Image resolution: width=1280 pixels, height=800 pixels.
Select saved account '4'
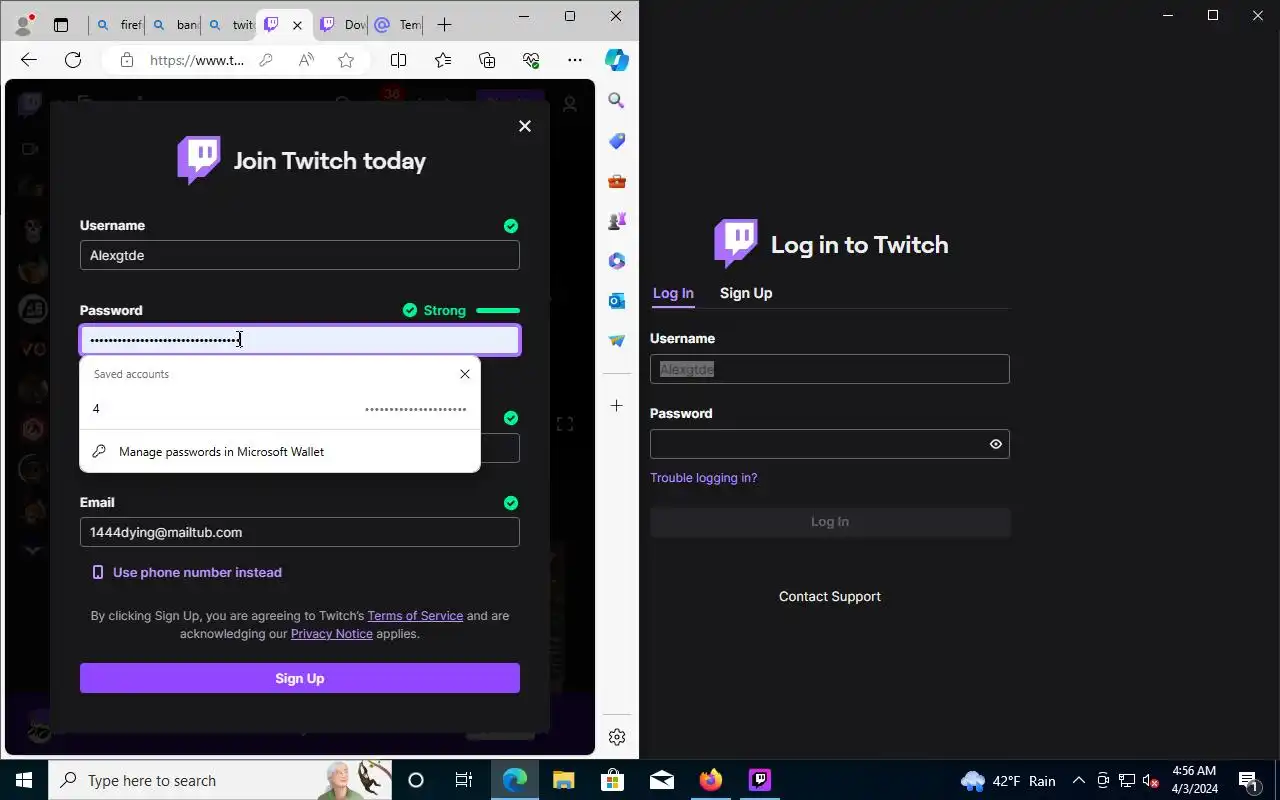click(280, 409)
